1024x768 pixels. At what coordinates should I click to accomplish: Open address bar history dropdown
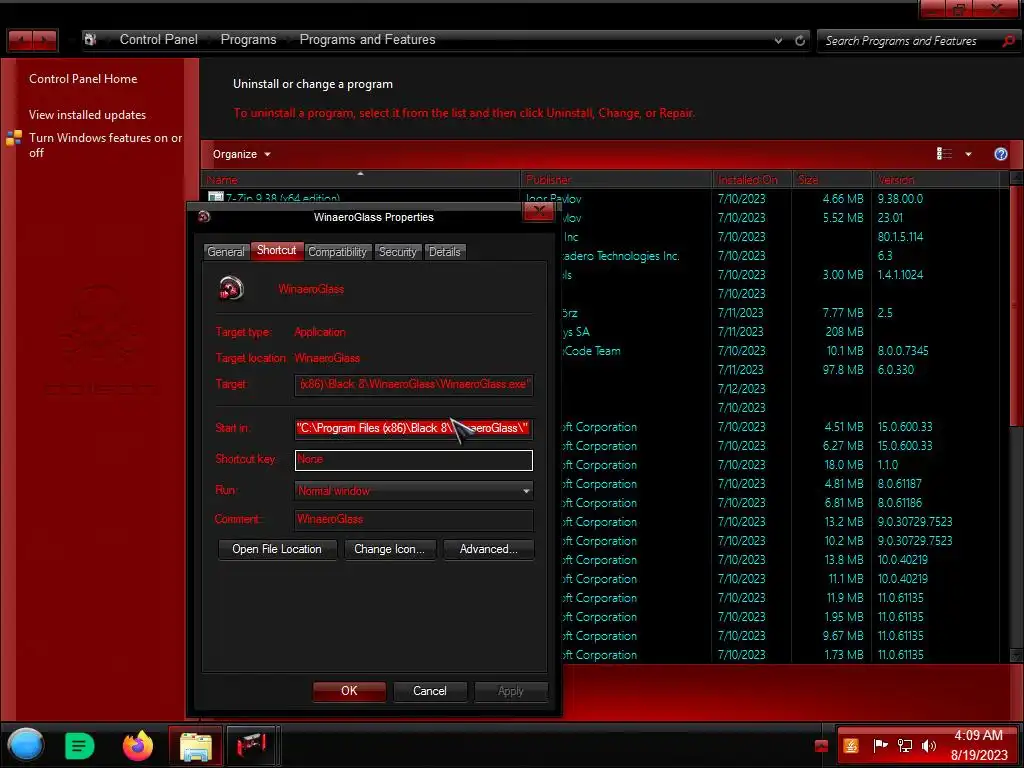(x=778, y=40)
